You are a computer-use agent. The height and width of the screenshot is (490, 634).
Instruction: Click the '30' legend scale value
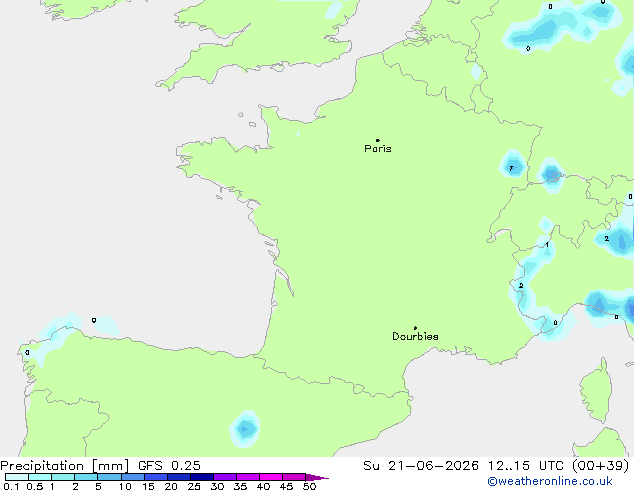[217, 486]
